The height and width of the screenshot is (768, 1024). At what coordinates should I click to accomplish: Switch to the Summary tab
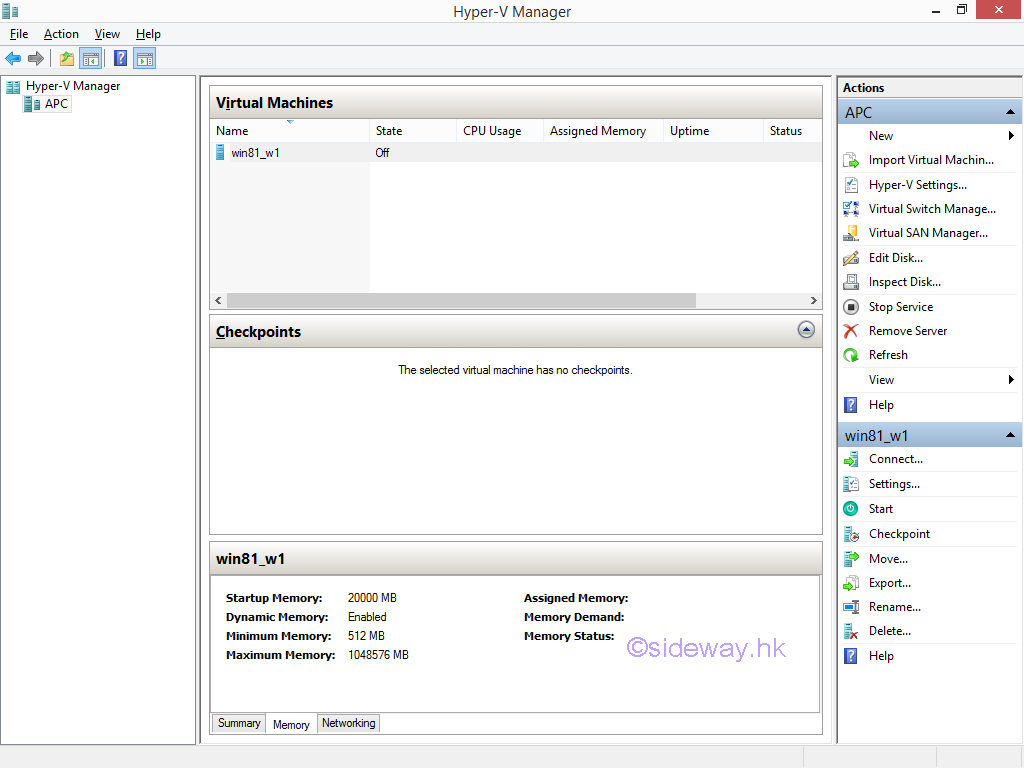coord(239,723)
